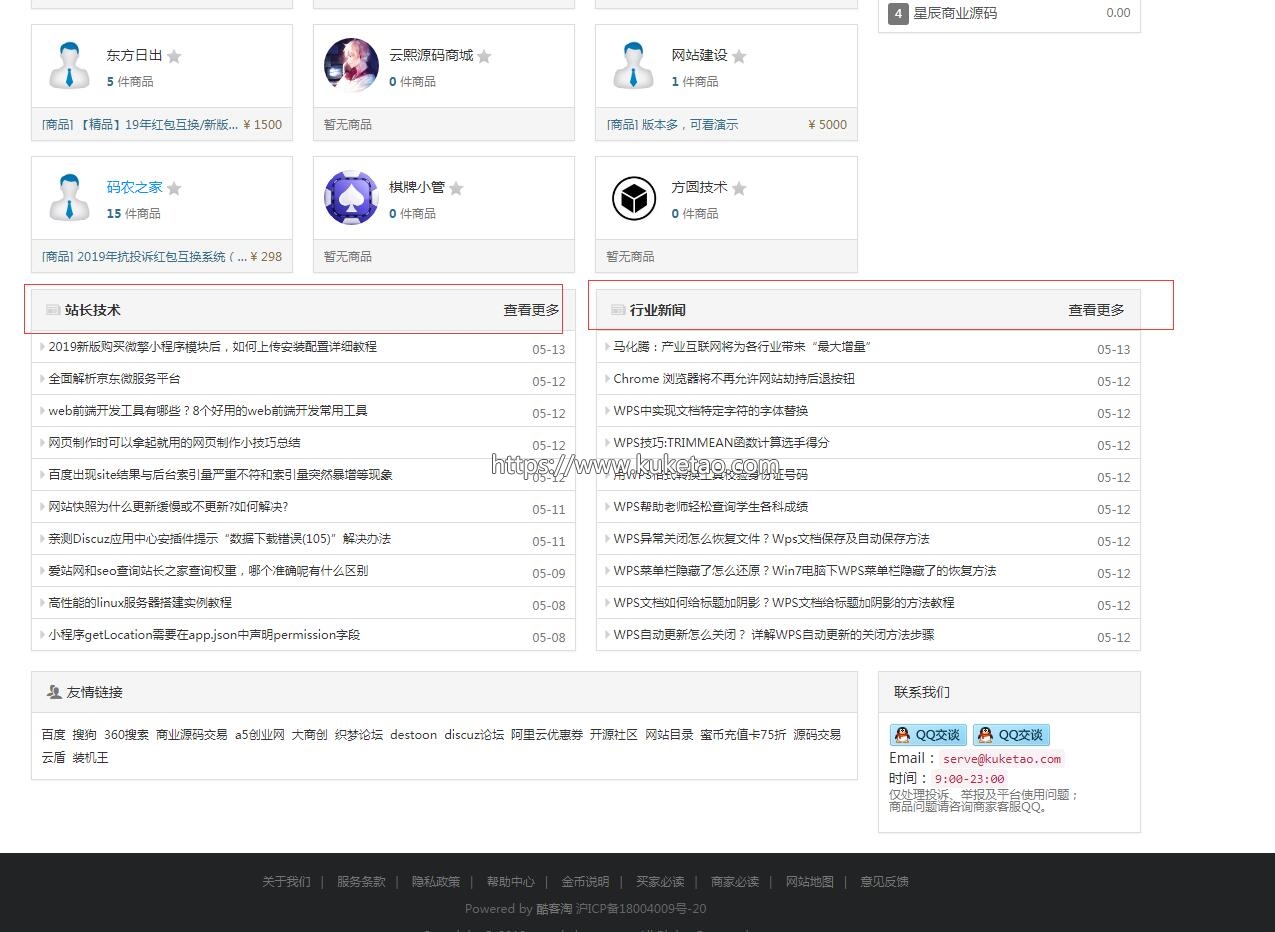Open the 全面解析京东微服务平台 article
The height and width of the screenshot is (932, 1275).
coord(114,379)
